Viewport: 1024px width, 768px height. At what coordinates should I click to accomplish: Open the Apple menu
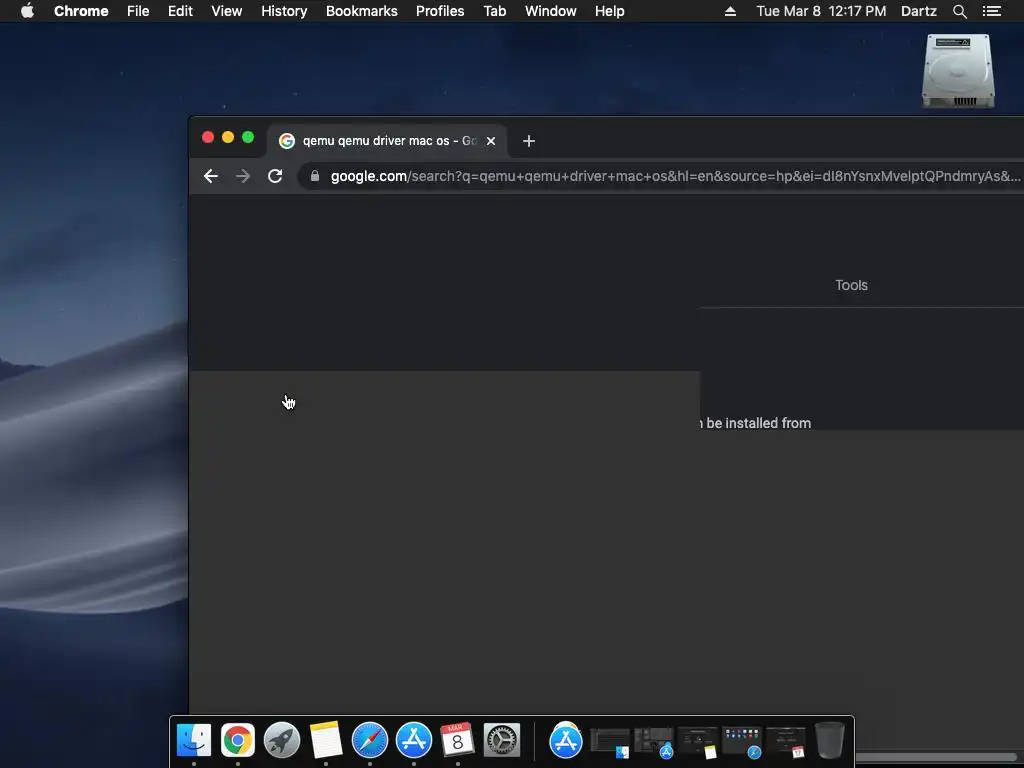point(27,11)
